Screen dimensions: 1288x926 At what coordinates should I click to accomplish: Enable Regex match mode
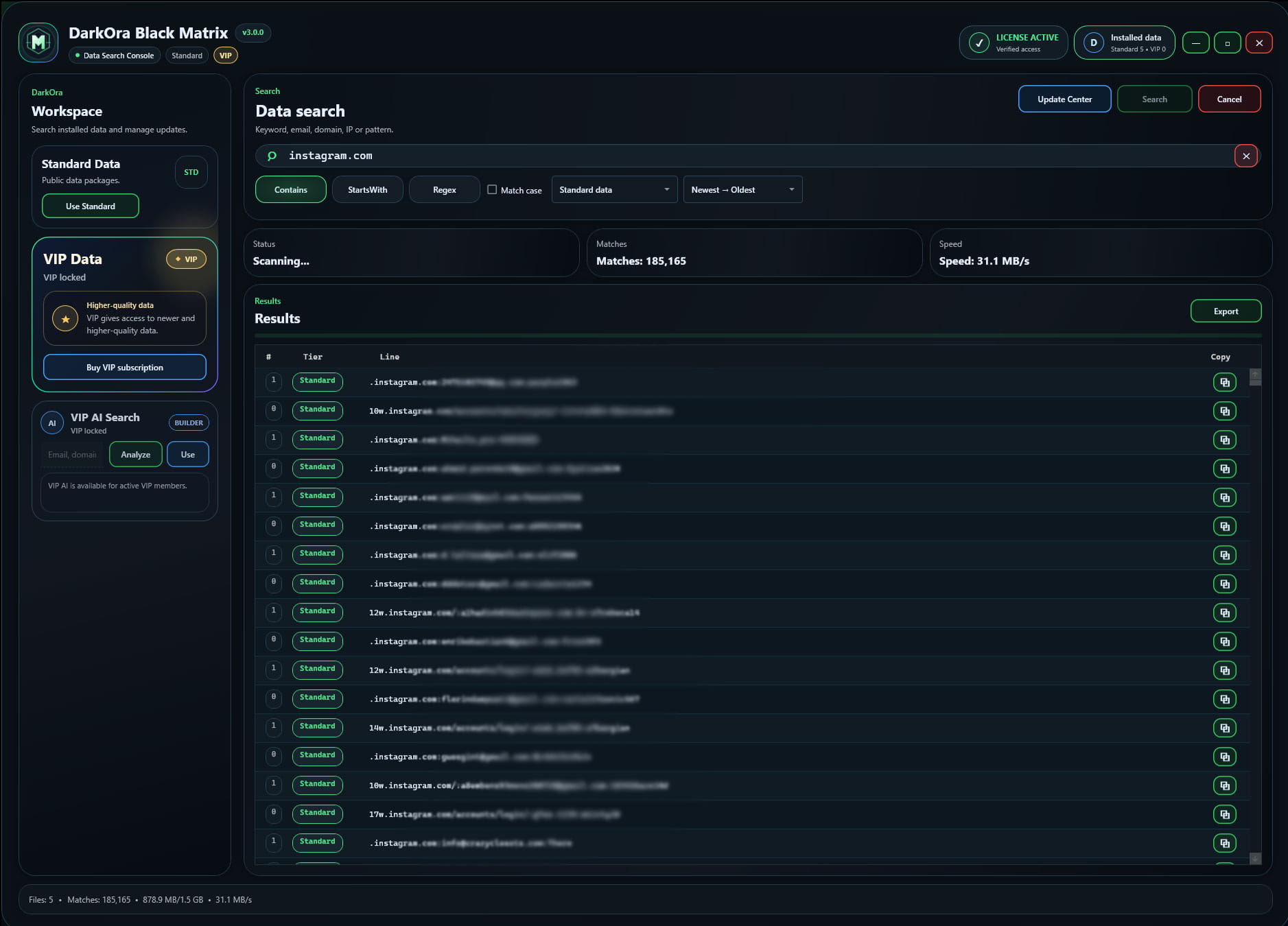tap(445, 190)
